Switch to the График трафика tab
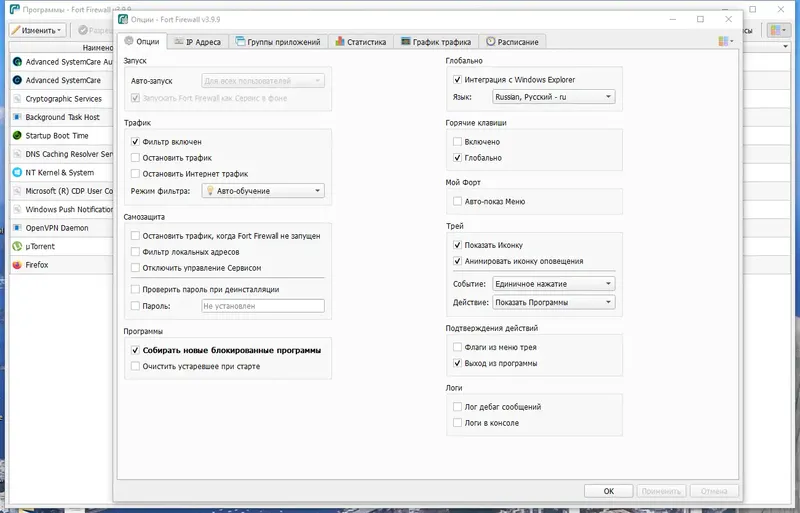This screenshot has height=513, width=800. (436, 42)
